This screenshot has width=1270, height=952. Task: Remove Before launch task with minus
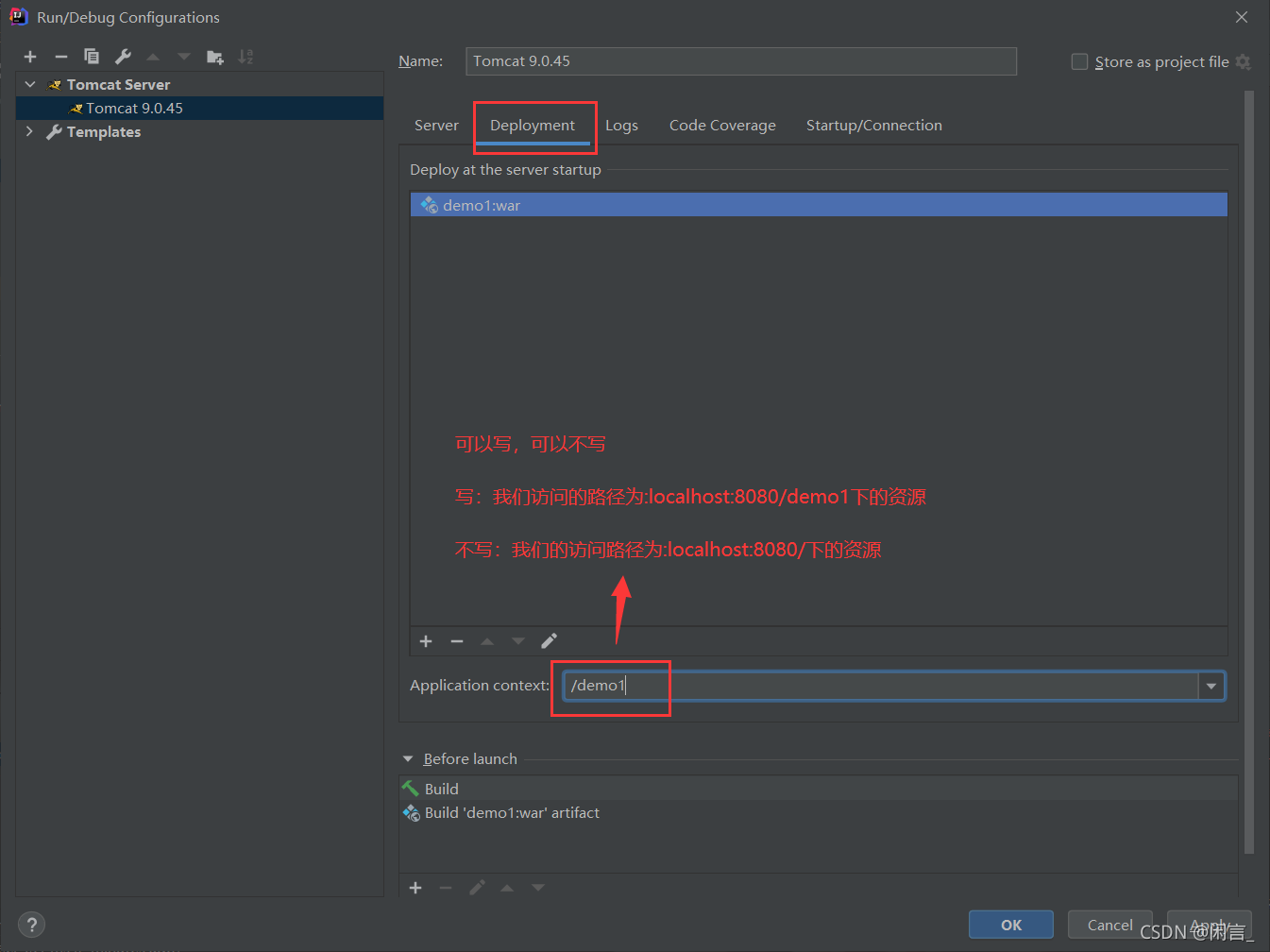(446, 888)
